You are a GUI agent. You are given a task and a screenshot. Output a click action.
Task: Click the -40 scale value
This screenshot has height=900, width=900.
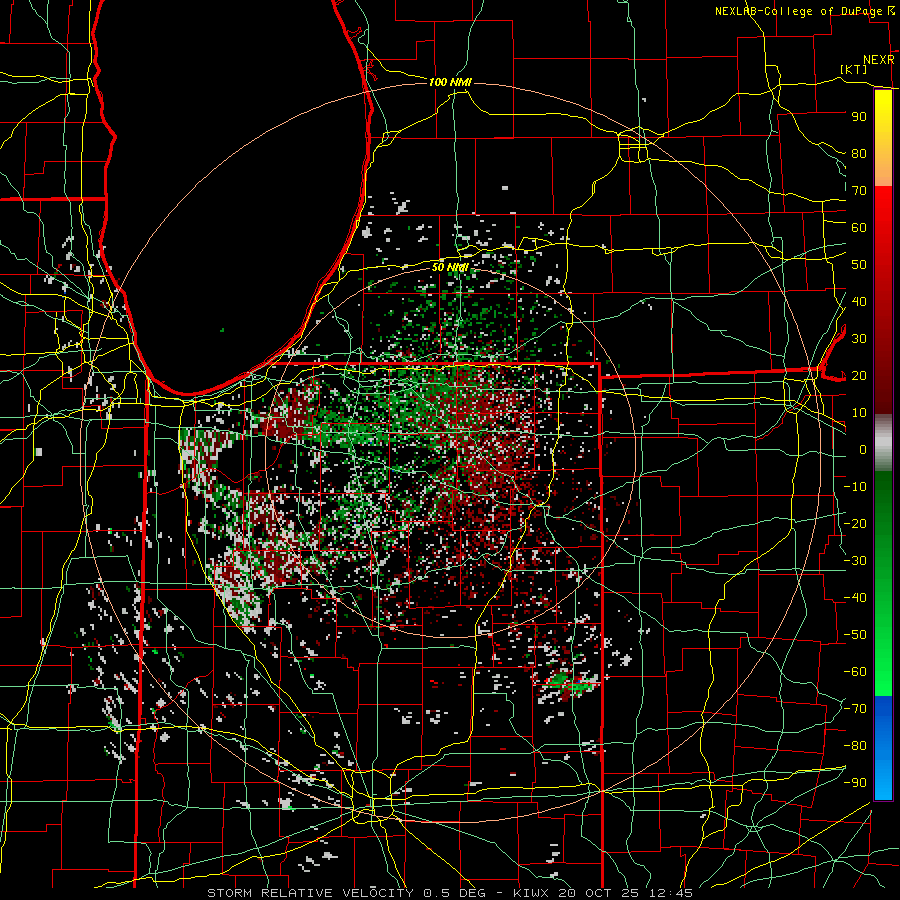click(x=855, y=598)
